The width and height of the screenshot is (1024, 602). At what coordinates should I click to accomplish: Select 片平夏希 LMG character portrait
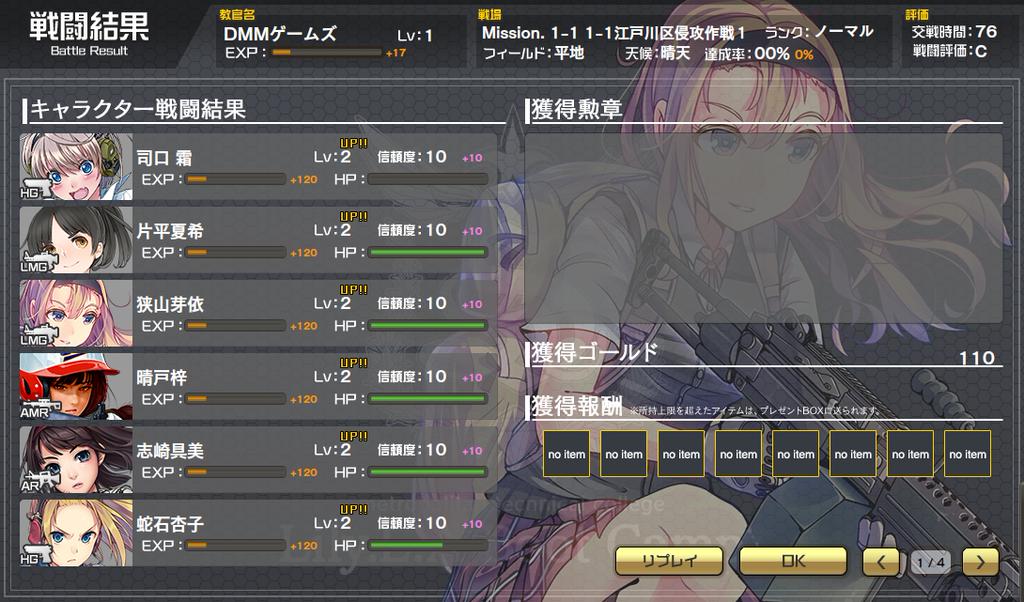(76, 240)
